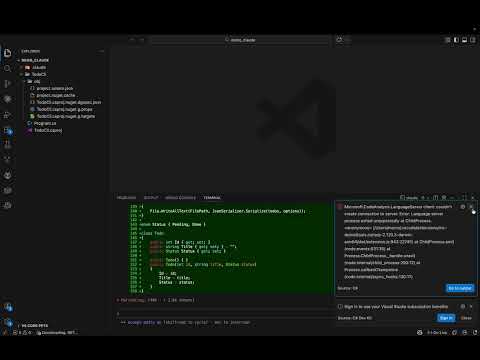
Task: Switch to the Debug Console tab
Action: 180,198
